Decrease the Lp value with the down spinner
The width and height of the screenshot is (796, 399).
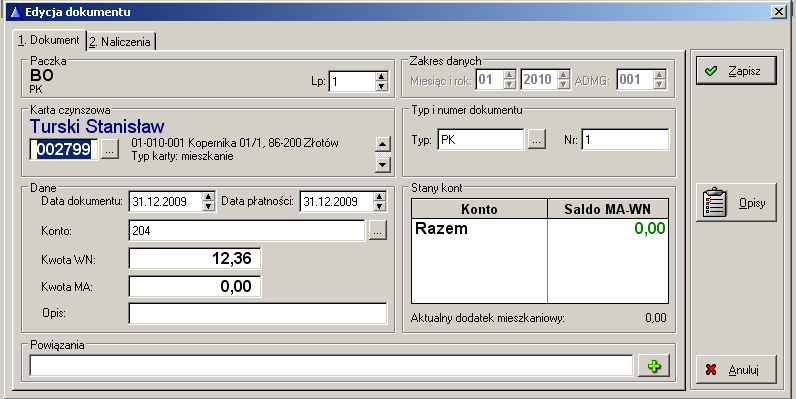coord(381,86)
